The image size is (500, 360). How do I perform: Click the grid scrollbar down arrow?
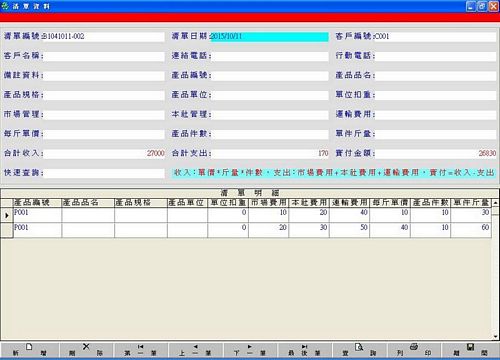[495, 336]
